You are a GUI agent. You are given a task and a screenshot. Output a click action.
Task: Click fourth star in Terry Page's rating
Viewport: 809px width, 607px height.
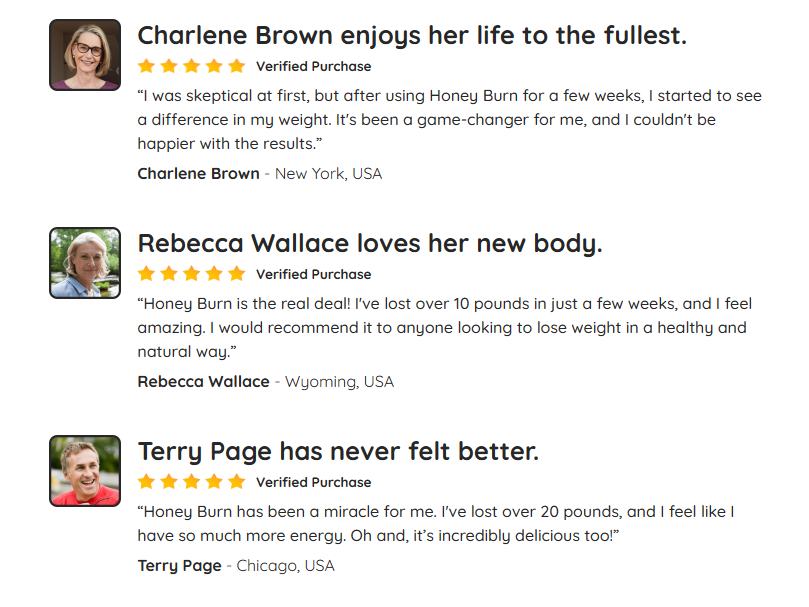[x=214, y=482]
